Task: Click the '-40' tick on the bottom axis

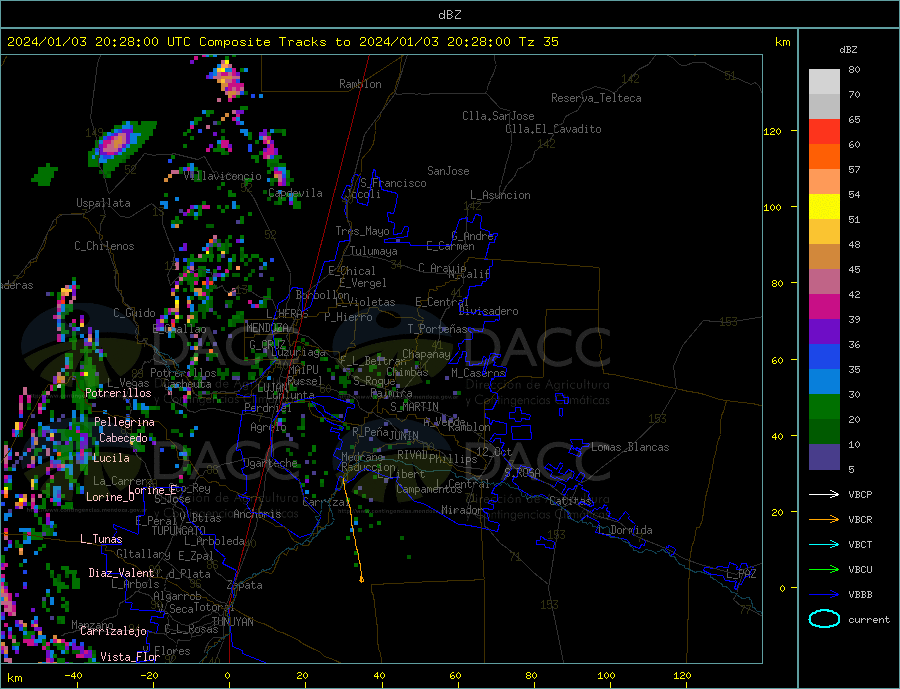Action: pos(73,676)
